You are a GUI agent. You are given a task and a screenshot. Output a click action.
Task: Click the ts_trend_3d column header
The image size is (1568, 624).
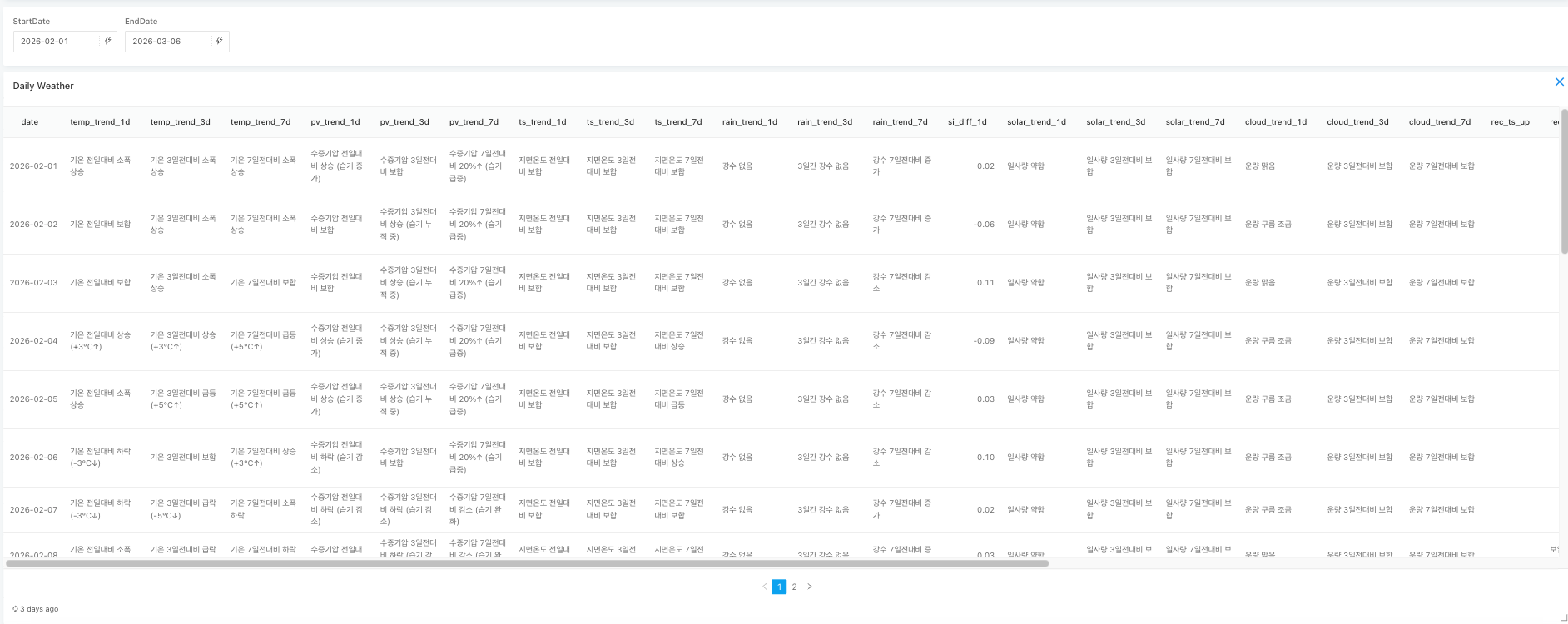pos(610,122)
